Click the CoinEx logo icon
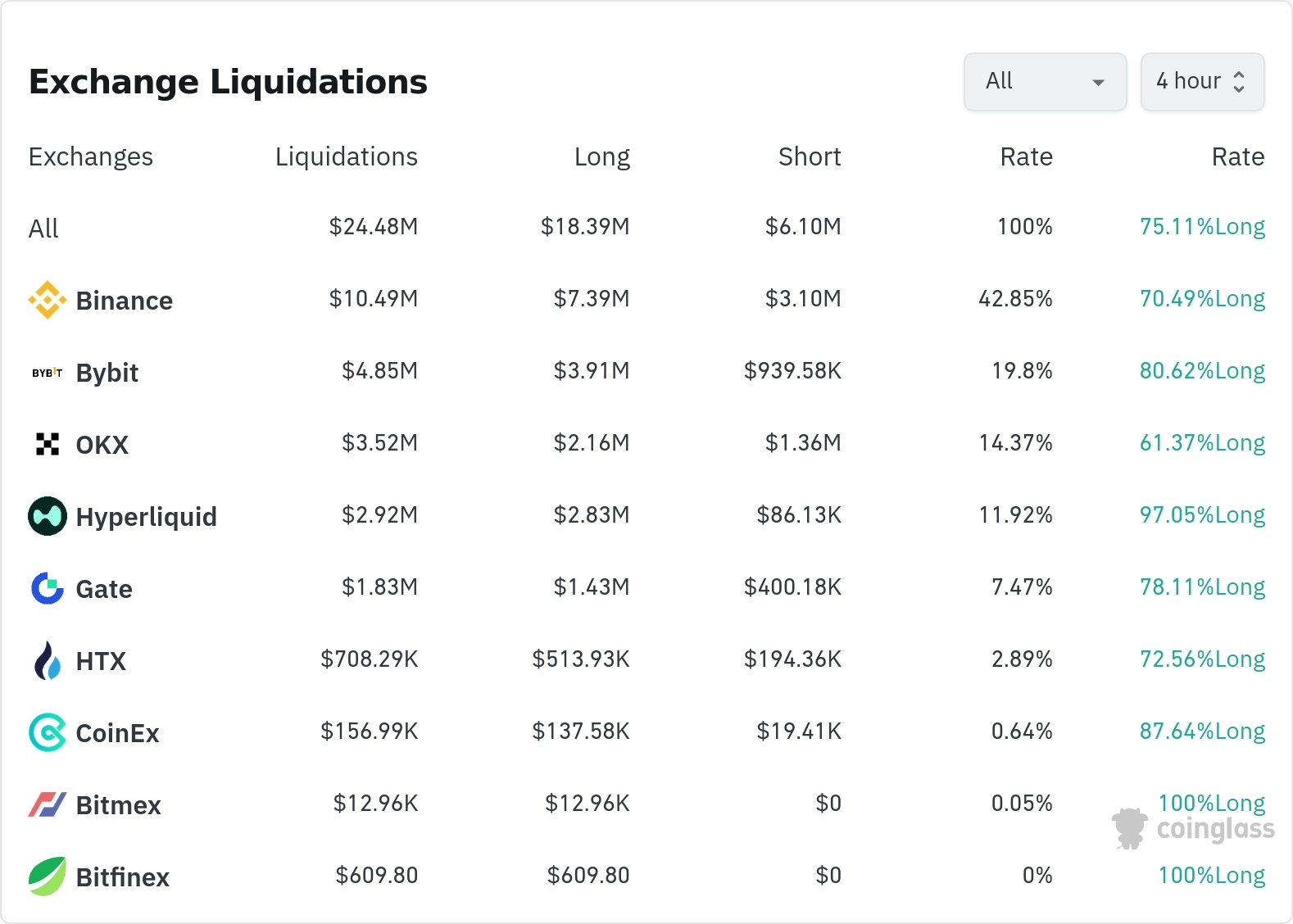 coord(48,732)
